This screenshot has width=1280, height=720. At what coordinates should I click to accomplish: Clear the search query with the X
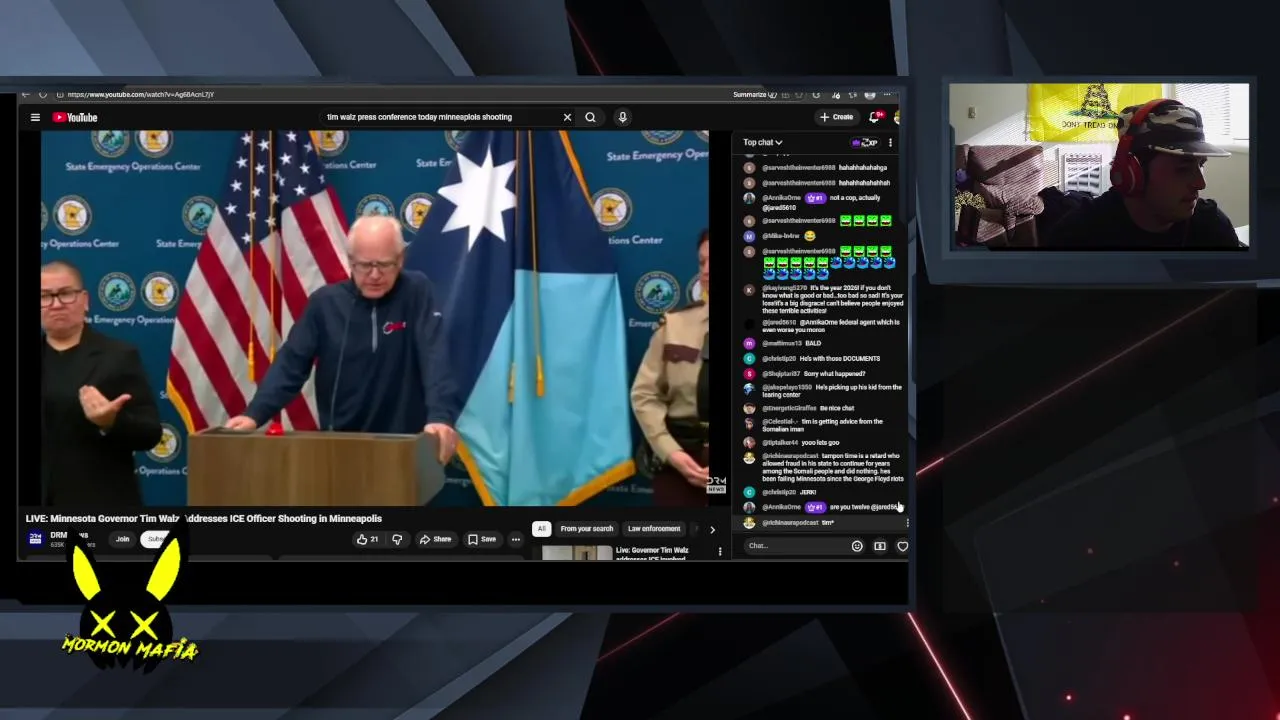click(567, 117)
